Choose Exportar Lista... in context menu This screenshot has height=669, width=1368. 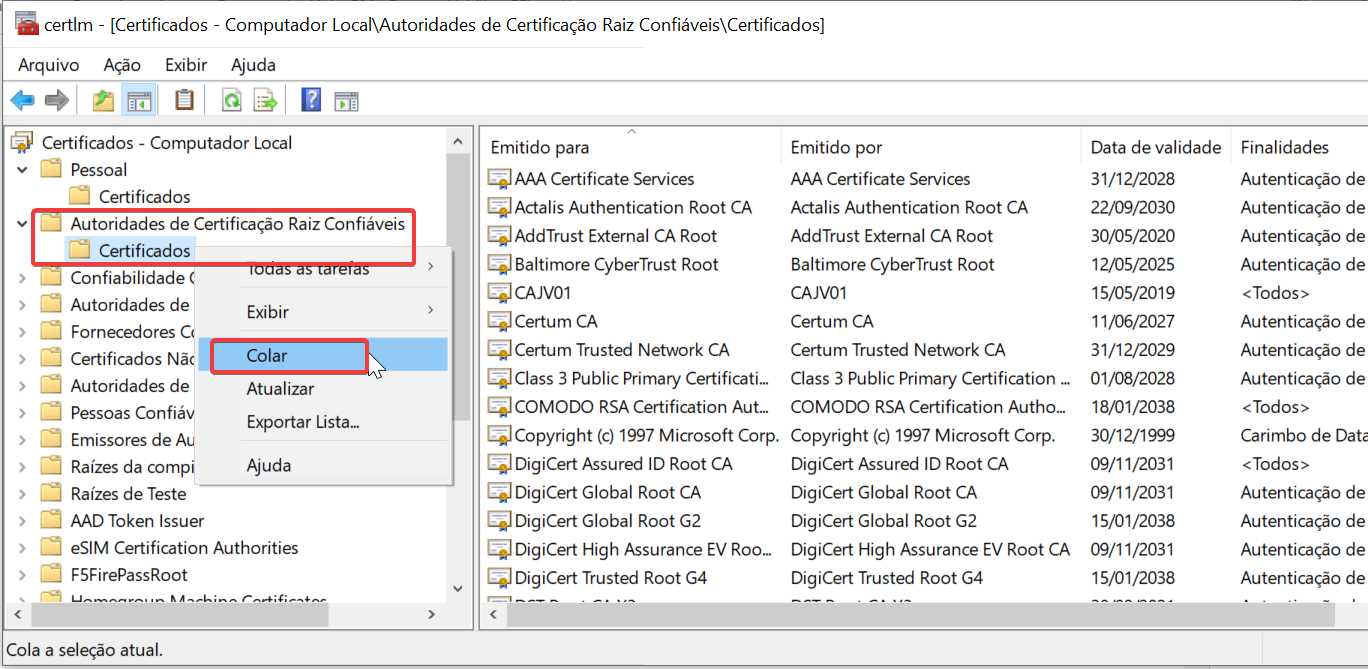[323, 422]
